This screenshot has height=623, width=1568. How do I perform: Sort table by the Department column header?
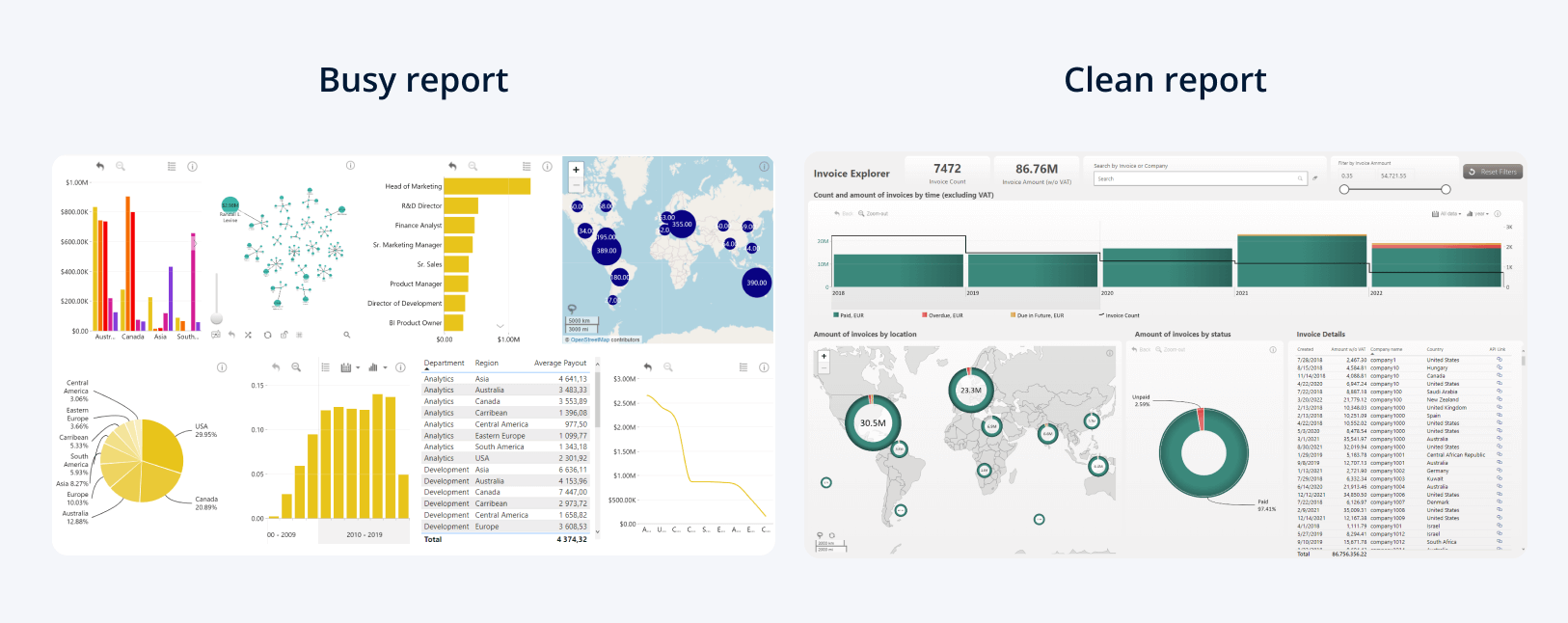coord(444,364)
